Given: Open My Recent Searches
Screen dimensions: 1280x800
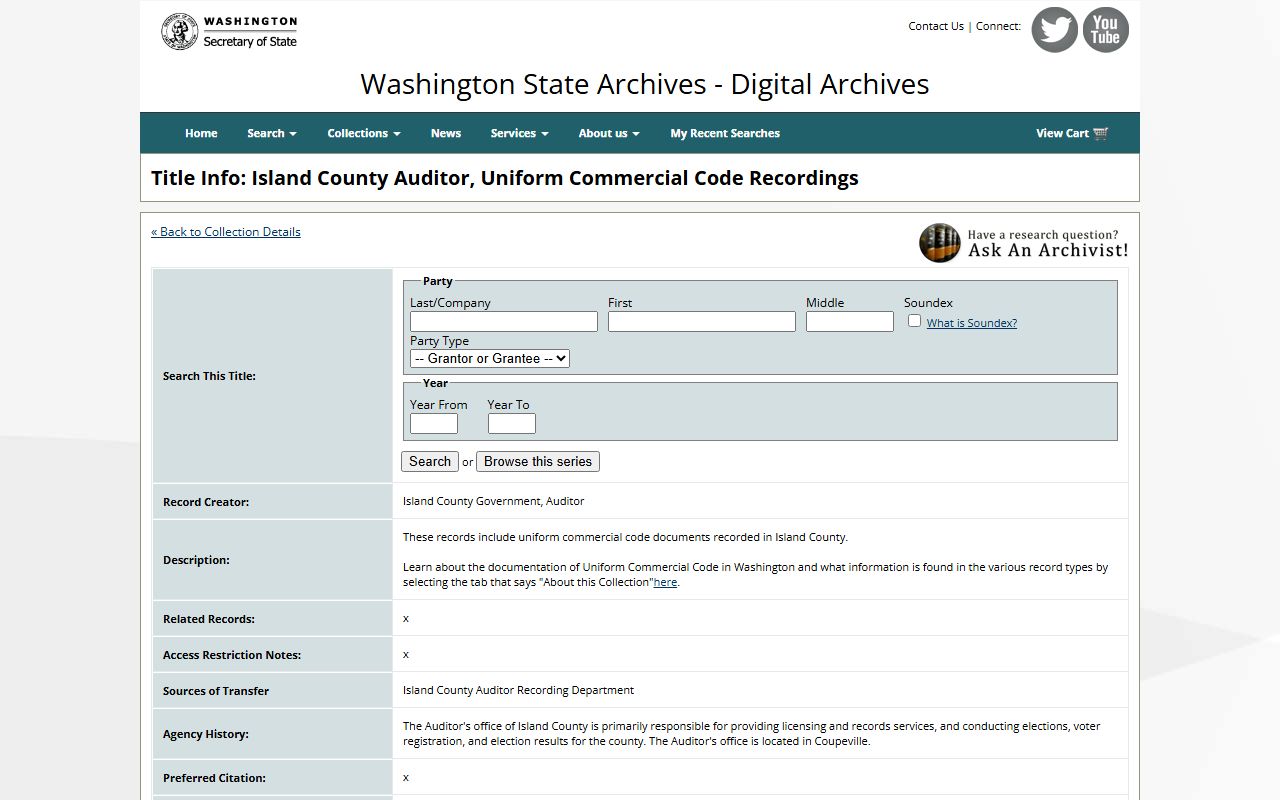Looking at the screenshot, I should click(x=725, y=133).
